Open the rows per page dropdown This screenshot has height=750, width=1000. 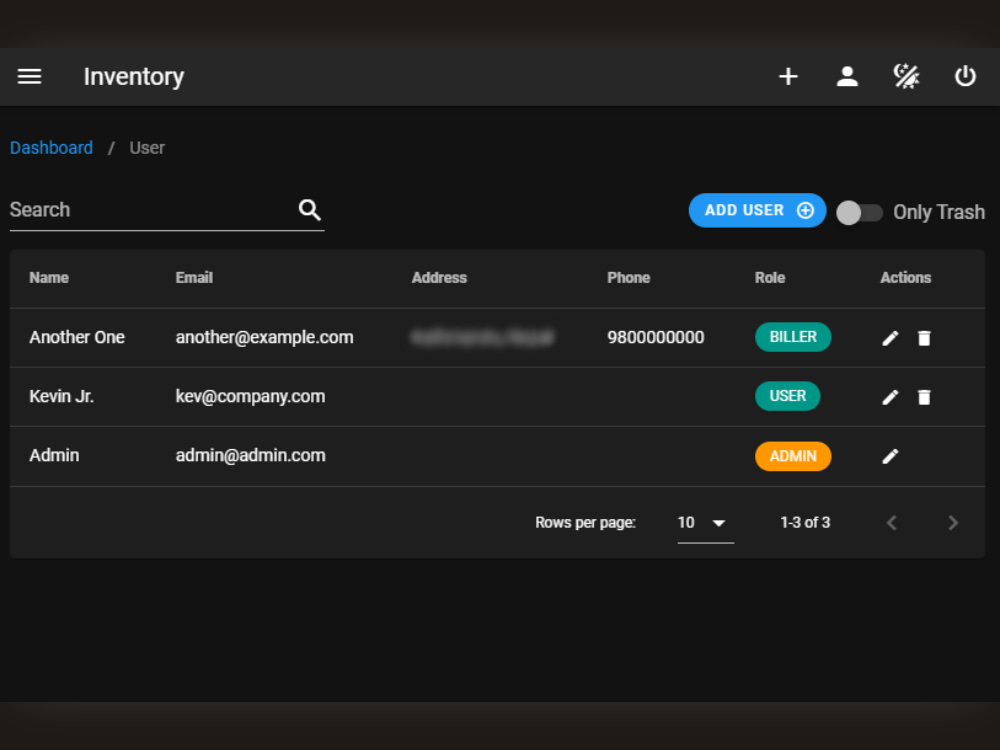(x=705, y=523)
